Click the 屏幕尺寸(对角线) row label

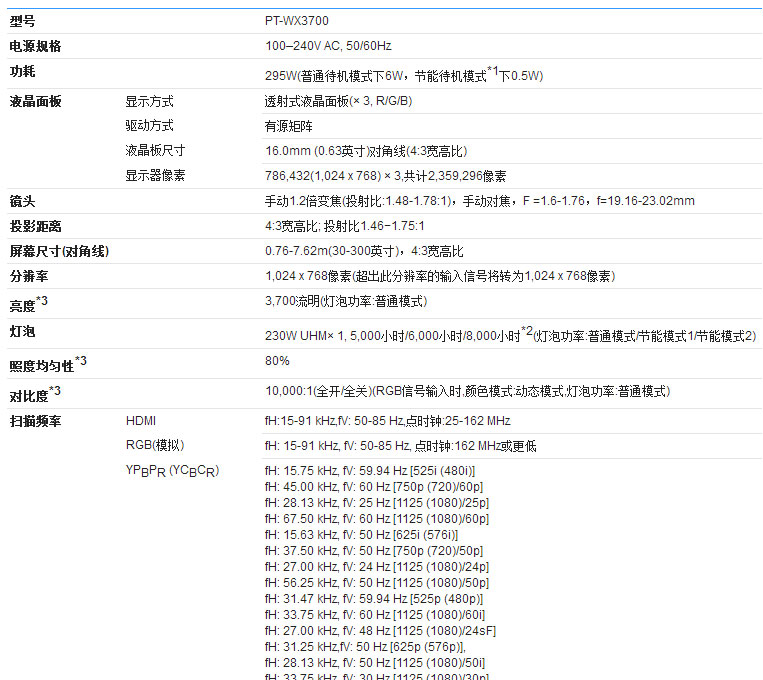coord(59,251)
